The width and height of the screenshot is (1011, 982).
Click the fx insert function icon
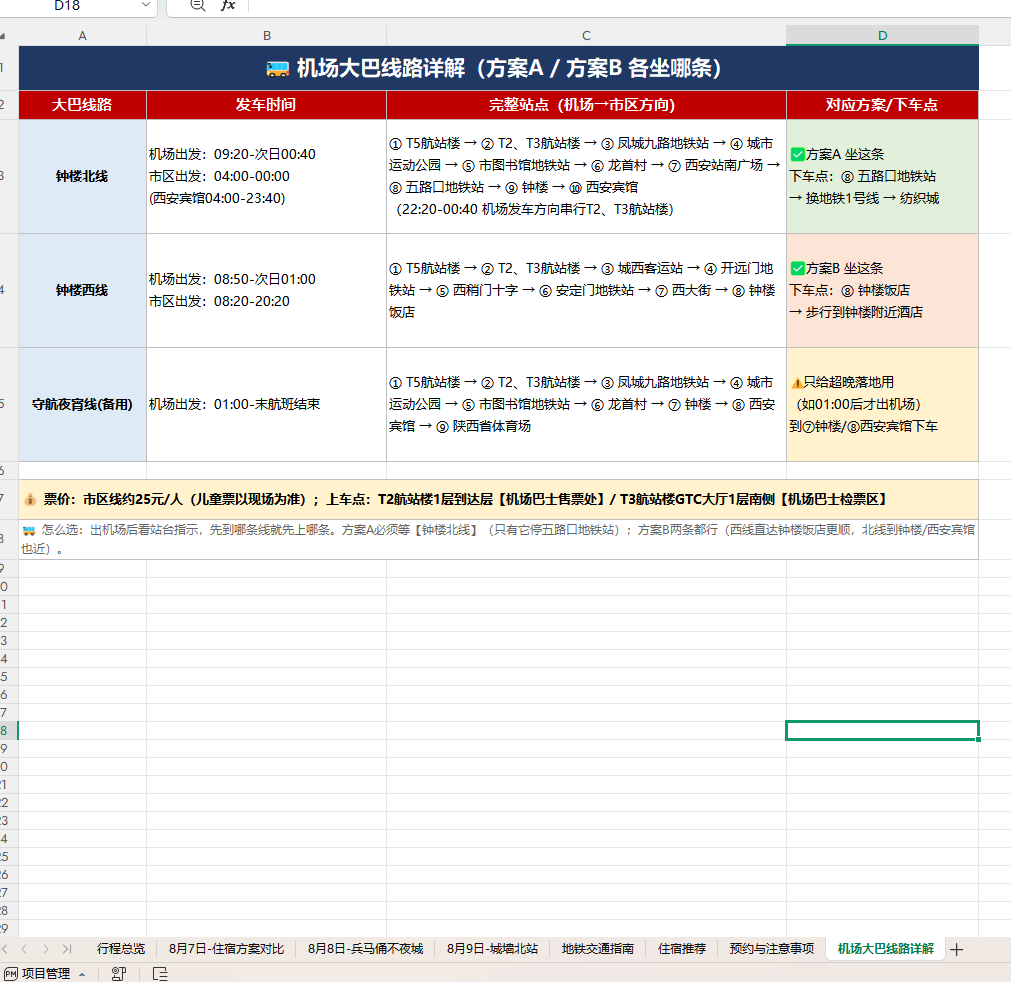228,5
